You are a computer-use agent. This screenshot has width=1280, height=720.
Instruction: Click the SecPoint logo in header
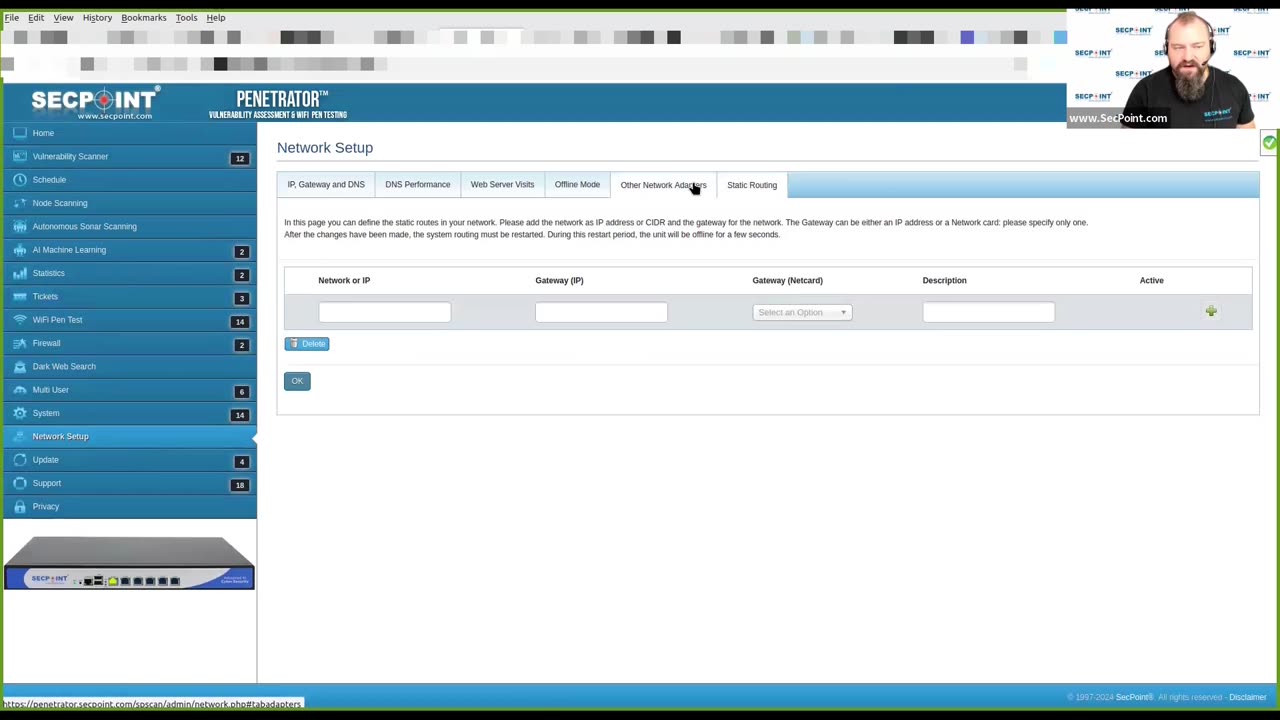tap(95, 103)
